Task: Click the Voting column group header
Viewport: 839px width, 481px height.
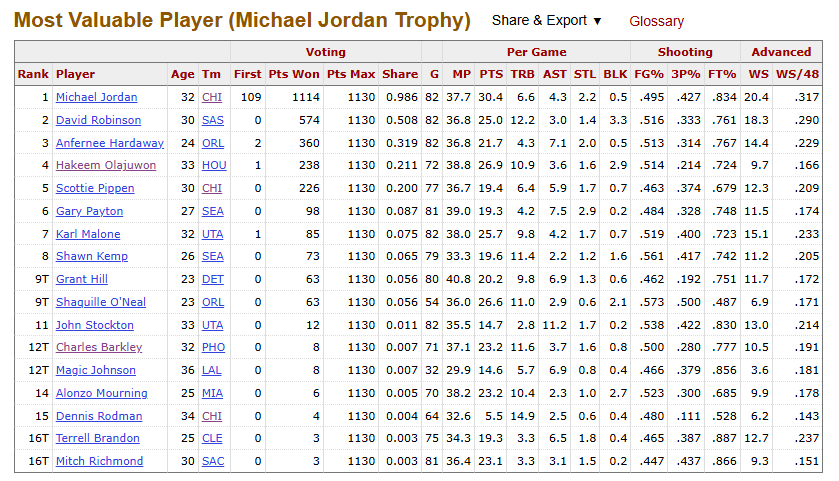Action: click(325, 52)
